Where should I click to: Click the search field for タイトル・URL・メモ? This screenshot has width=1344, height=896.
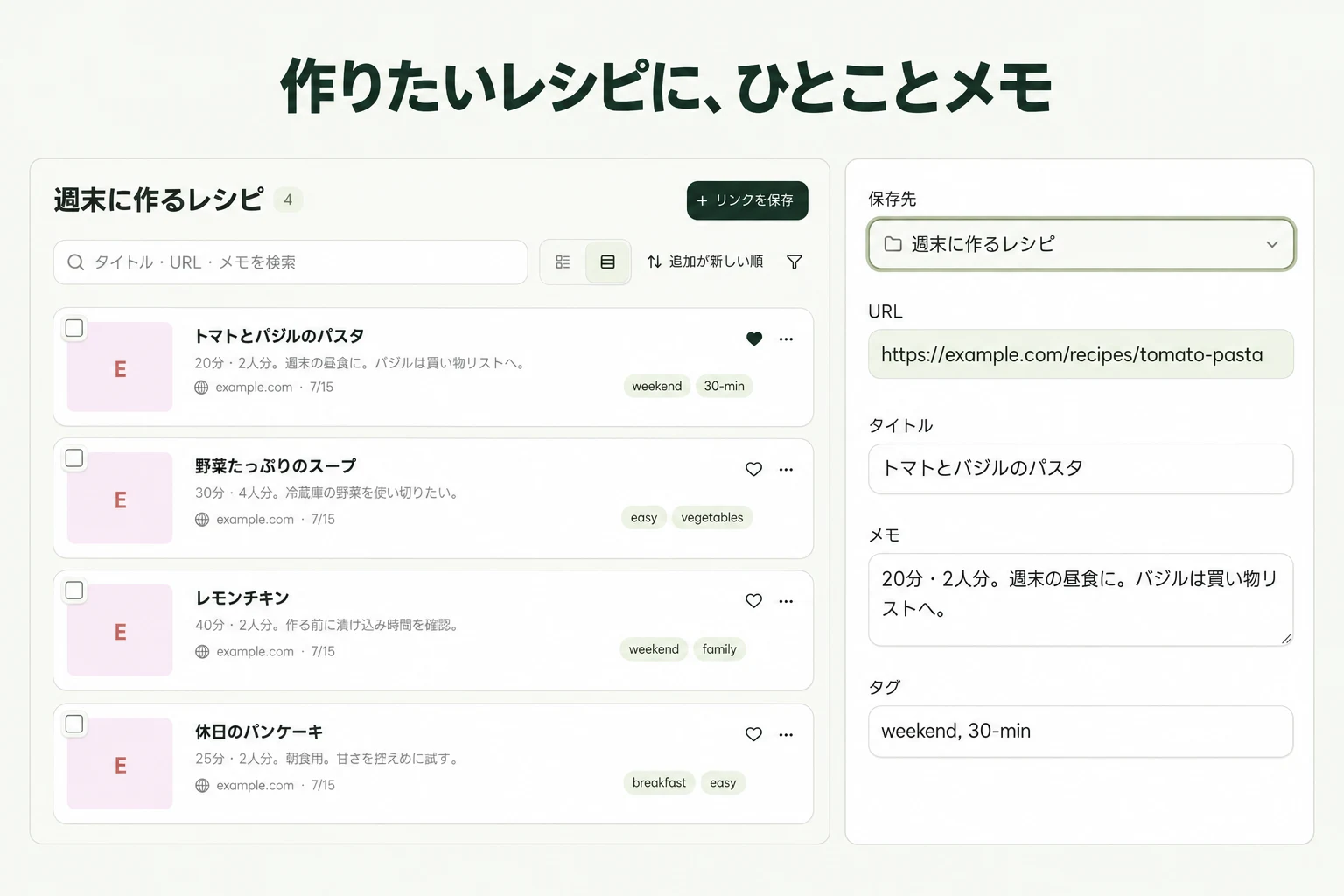(290, 262)
